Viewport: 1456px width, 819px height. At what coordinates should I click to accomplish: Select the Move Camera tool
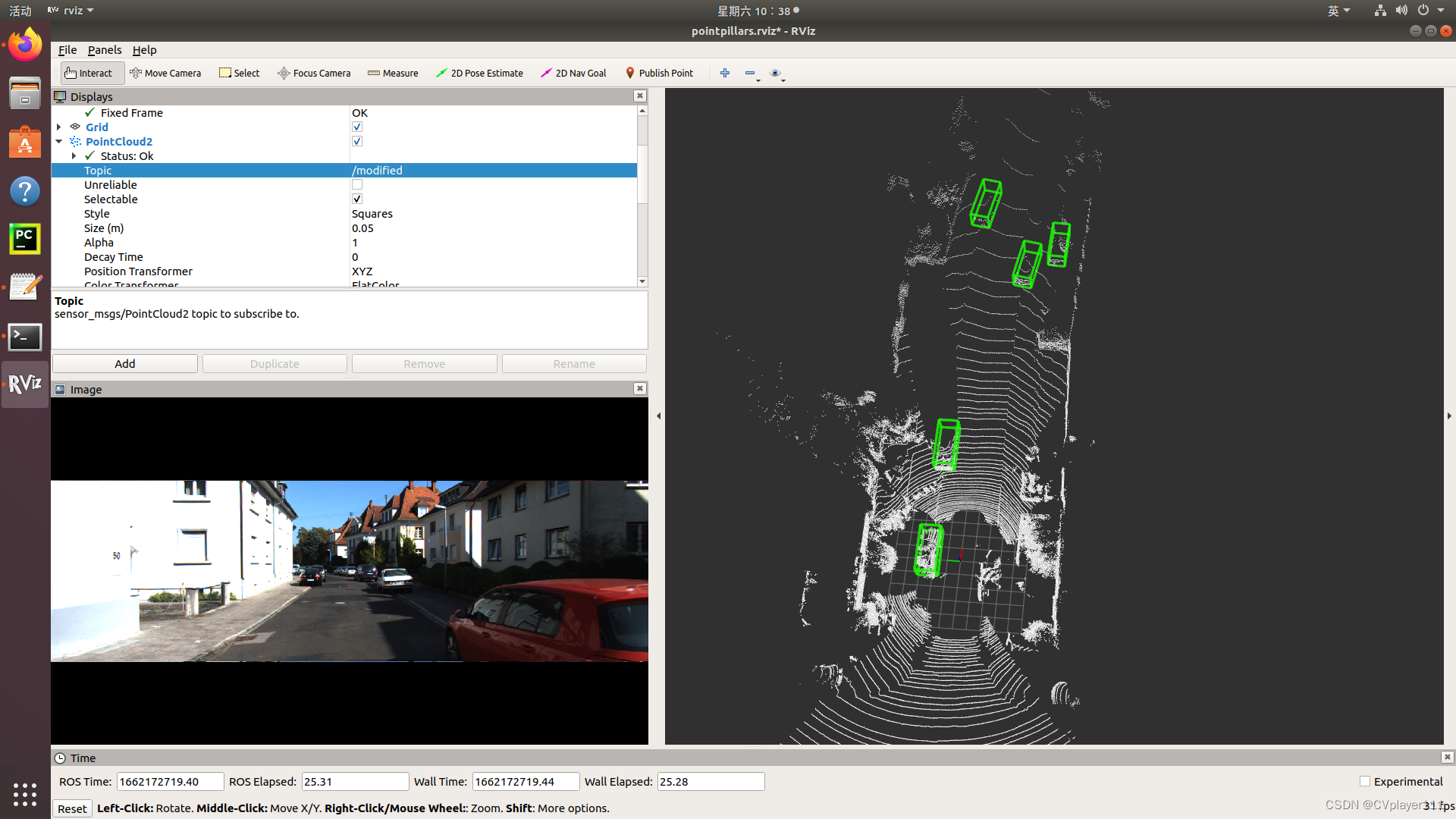pos(165,73)
